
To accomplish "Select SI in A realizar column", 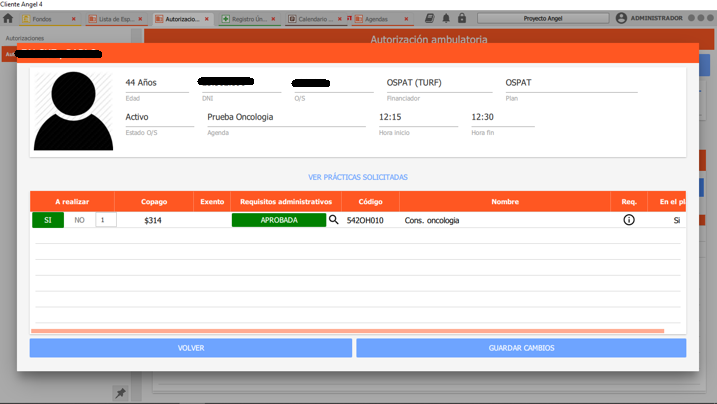I will point(47,220).
